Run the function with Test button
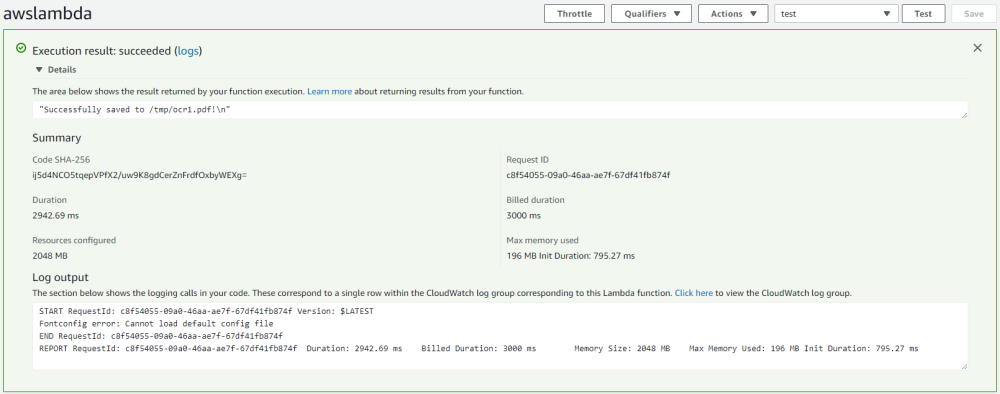This screenshot has height=394, width=1000. [923, 13]
